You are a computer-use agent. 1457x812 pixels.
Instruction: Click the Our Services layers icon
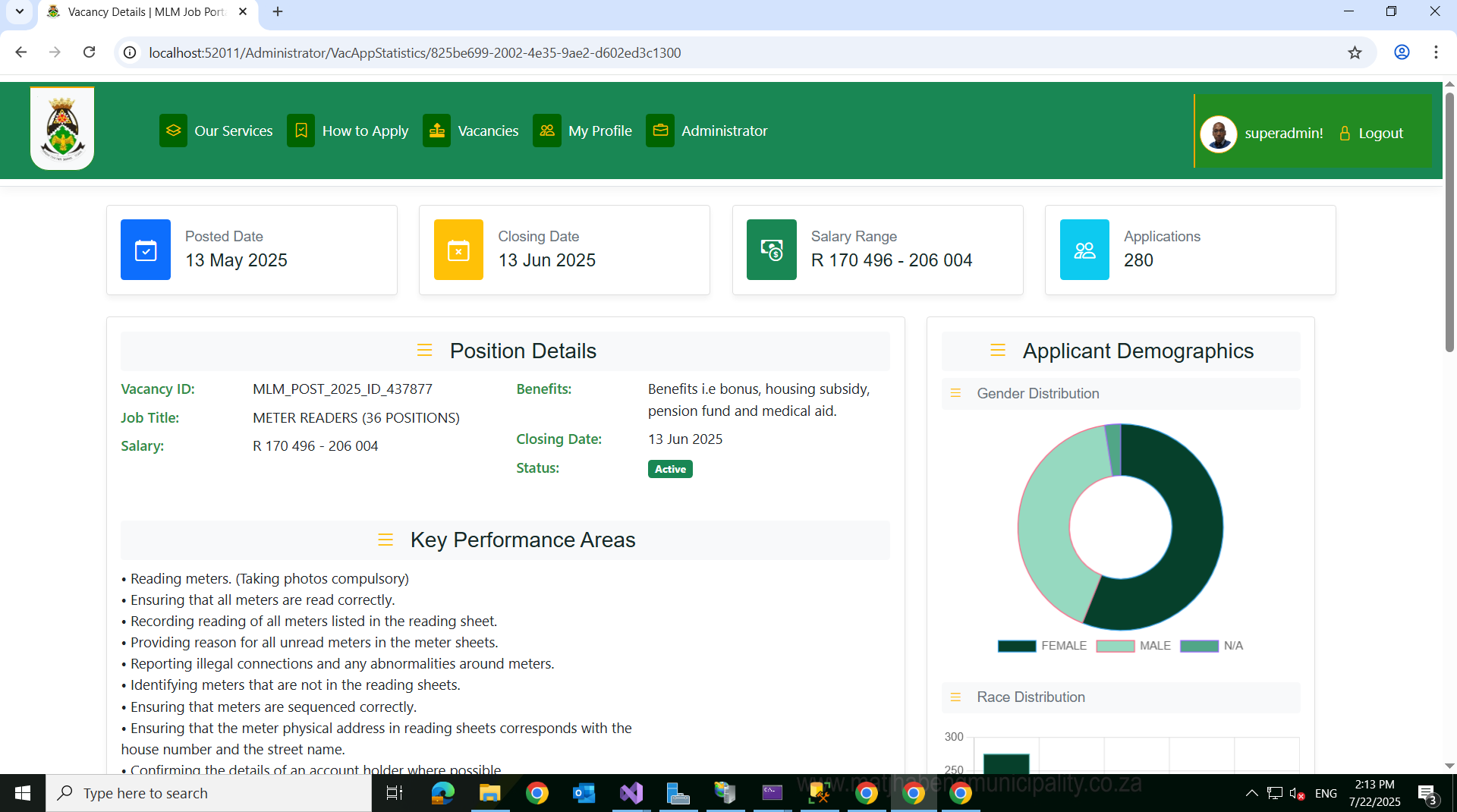tap(173, 131)
